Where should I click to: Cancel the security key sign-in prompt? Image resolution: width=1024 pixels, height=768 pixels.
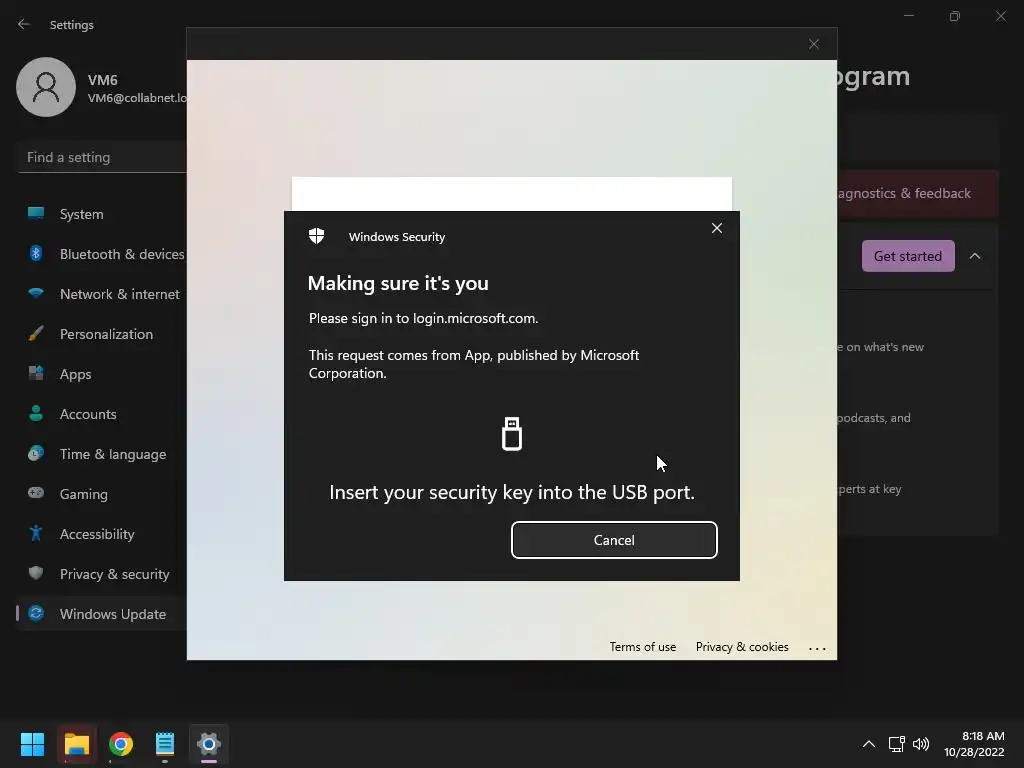pyautogui.click(x=614, y=540)
